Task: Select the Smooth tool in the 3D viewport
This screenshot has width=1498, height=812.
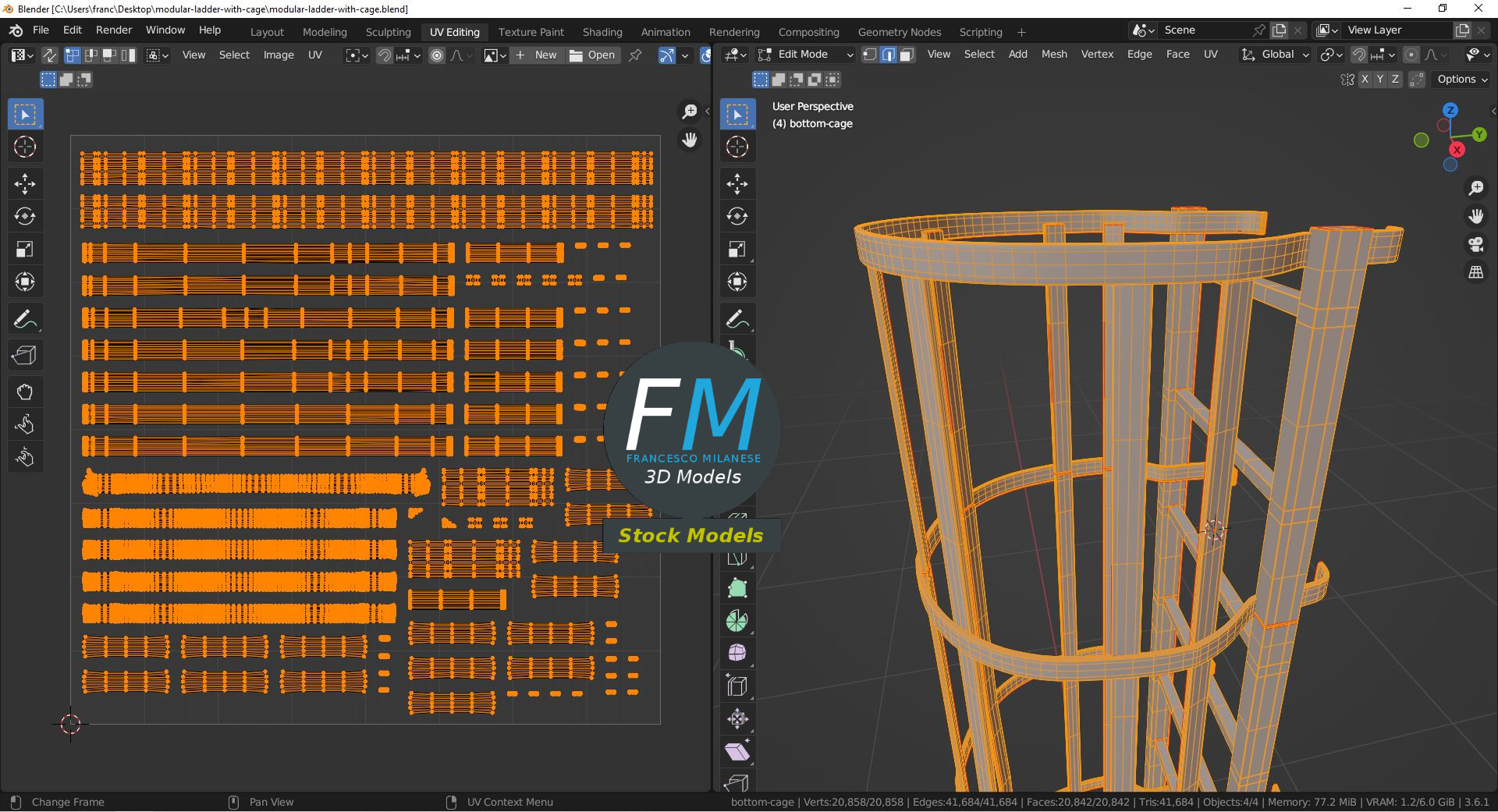Action: 737,654
